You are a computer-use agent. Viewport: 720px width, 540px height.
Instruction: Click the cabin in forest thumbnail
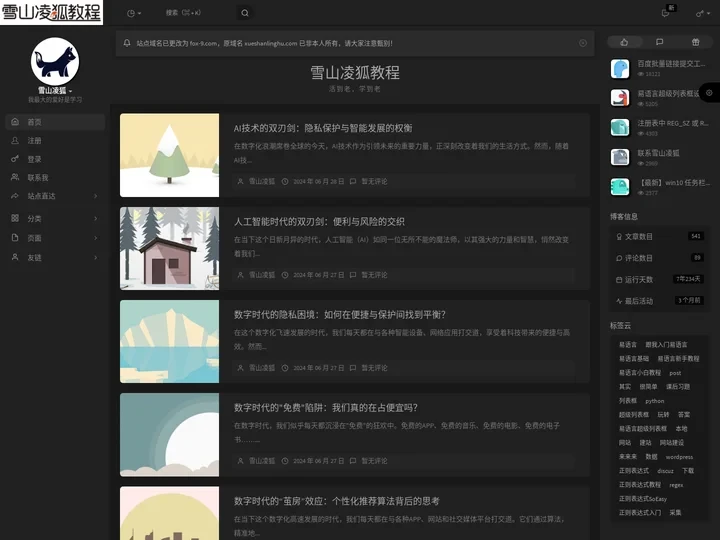[169, 248]
